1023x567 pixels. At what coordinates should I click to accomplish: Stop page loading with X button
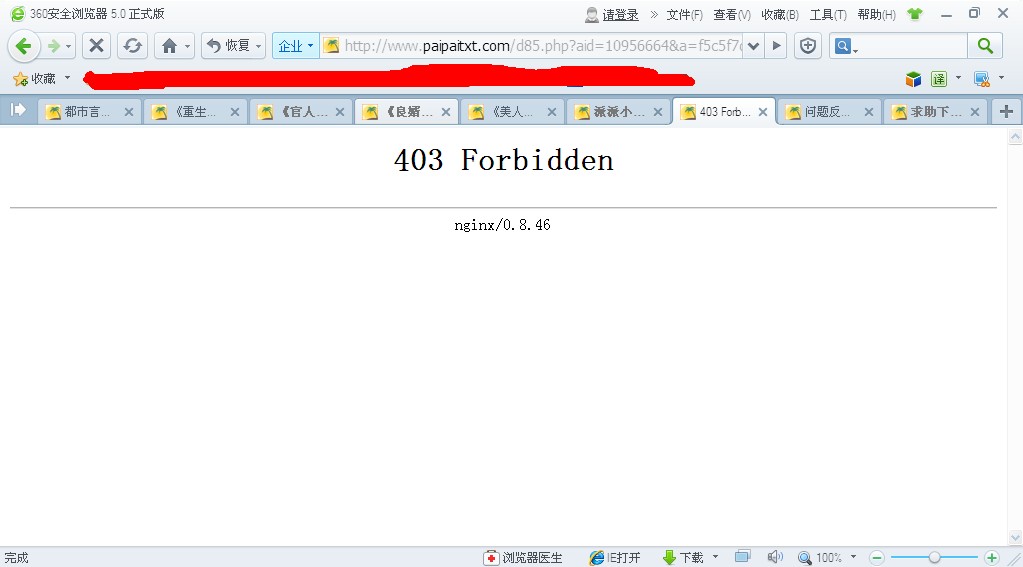coord(96,46)
